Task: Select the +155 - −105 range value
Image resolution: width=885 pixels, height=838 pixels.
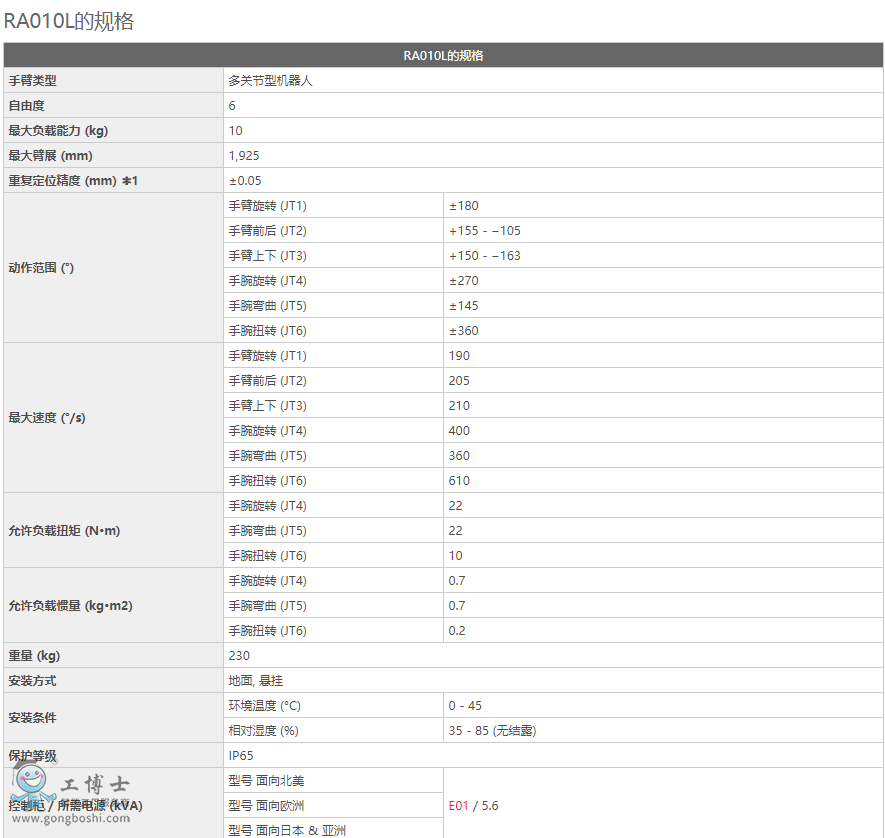Action: point(484,231)
